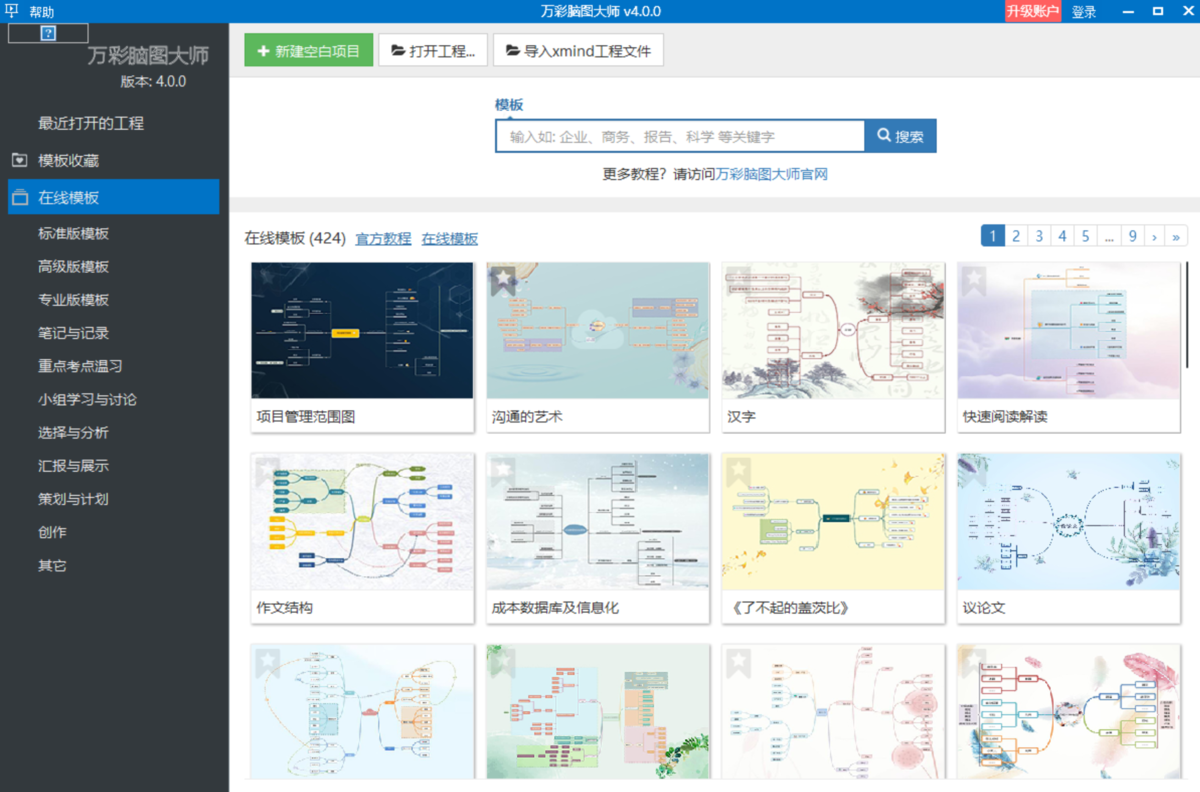The width and height of the screenshot is (1200, 792).
Task: Select 重点考点温习 category
Action: point(80,366)
